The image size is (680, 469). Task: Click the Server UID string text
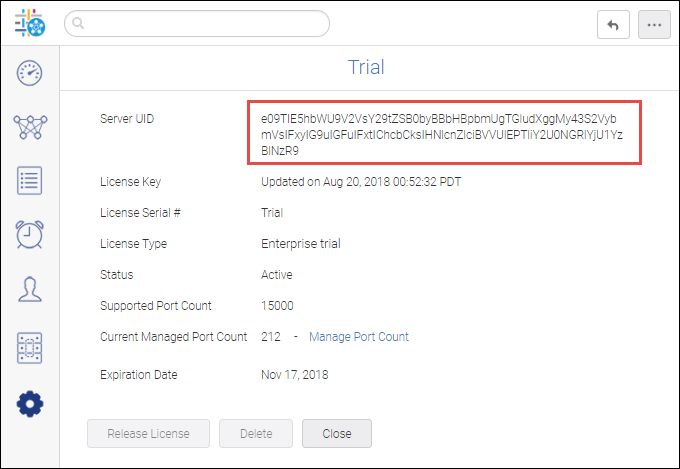[x=443, y=134]
